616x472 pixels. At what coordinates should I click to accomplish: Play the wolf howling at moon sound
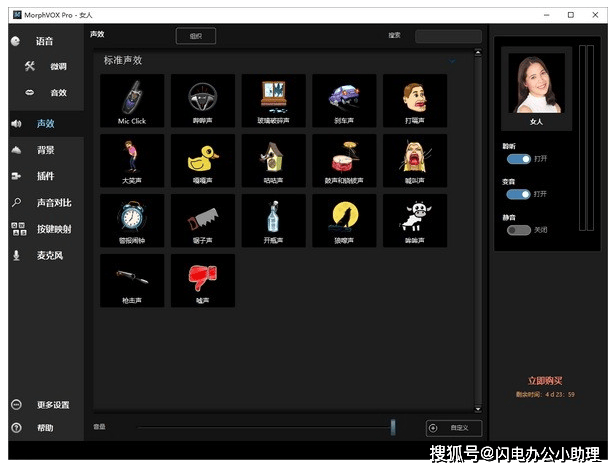click(x=344, y=218)
